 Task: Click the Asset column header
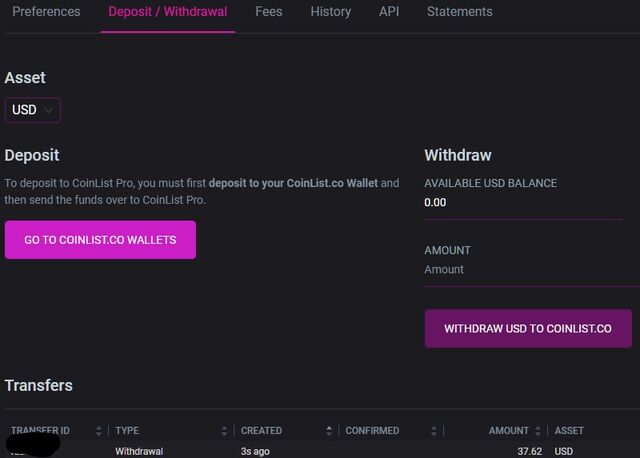[569, 431]
